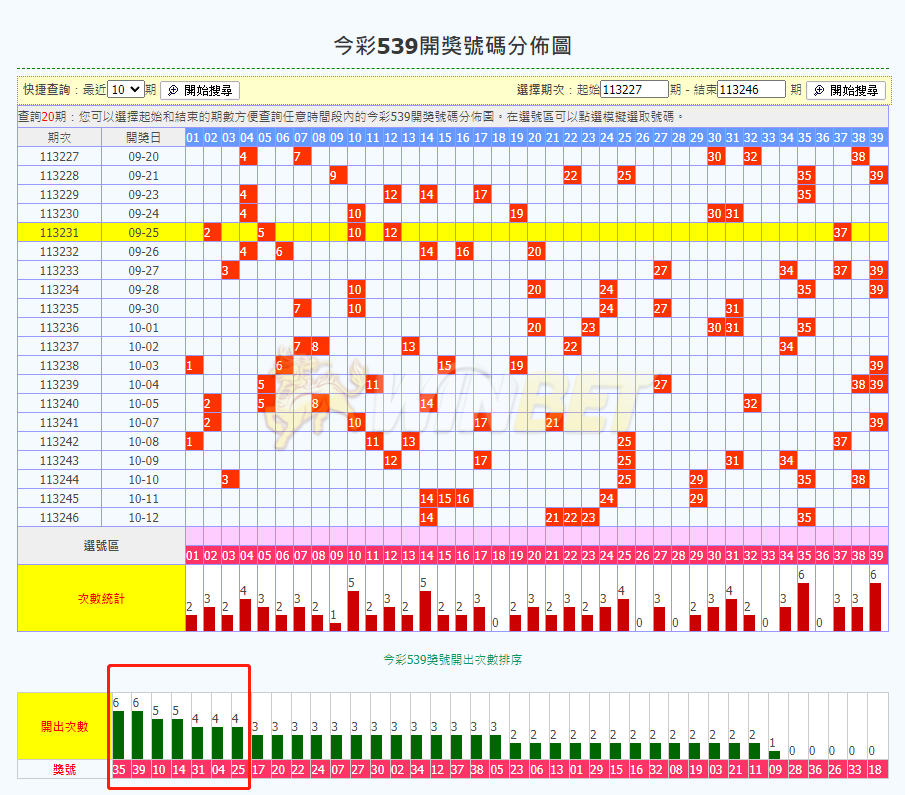Select highlighted period 113231

click(x=59, y=233)
